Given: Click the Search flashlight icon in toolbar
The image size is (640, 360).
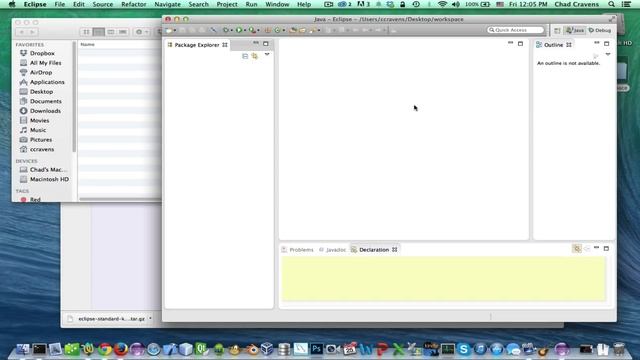Looking at the screenshot, I should pos(313,30).
